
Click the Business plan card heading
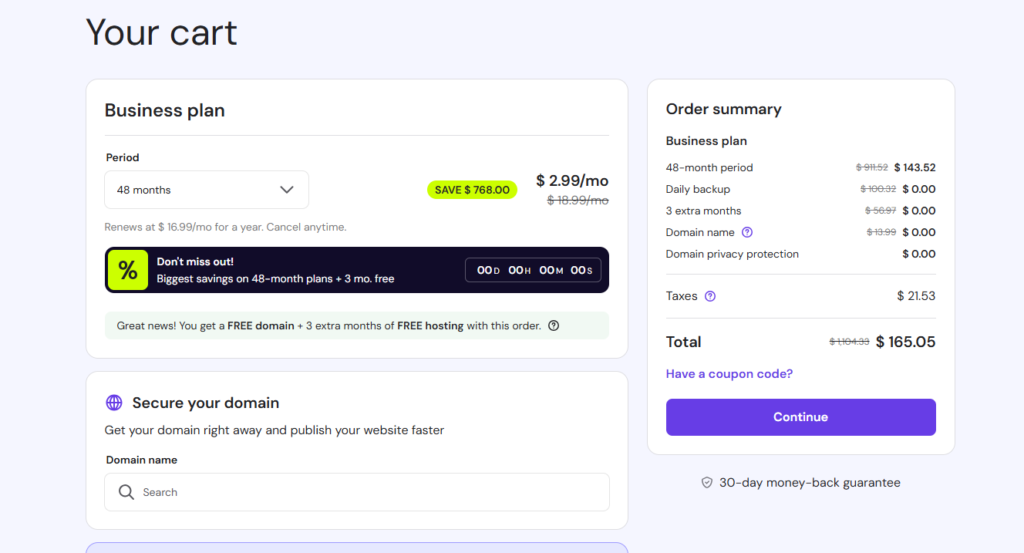pos(165,110)
